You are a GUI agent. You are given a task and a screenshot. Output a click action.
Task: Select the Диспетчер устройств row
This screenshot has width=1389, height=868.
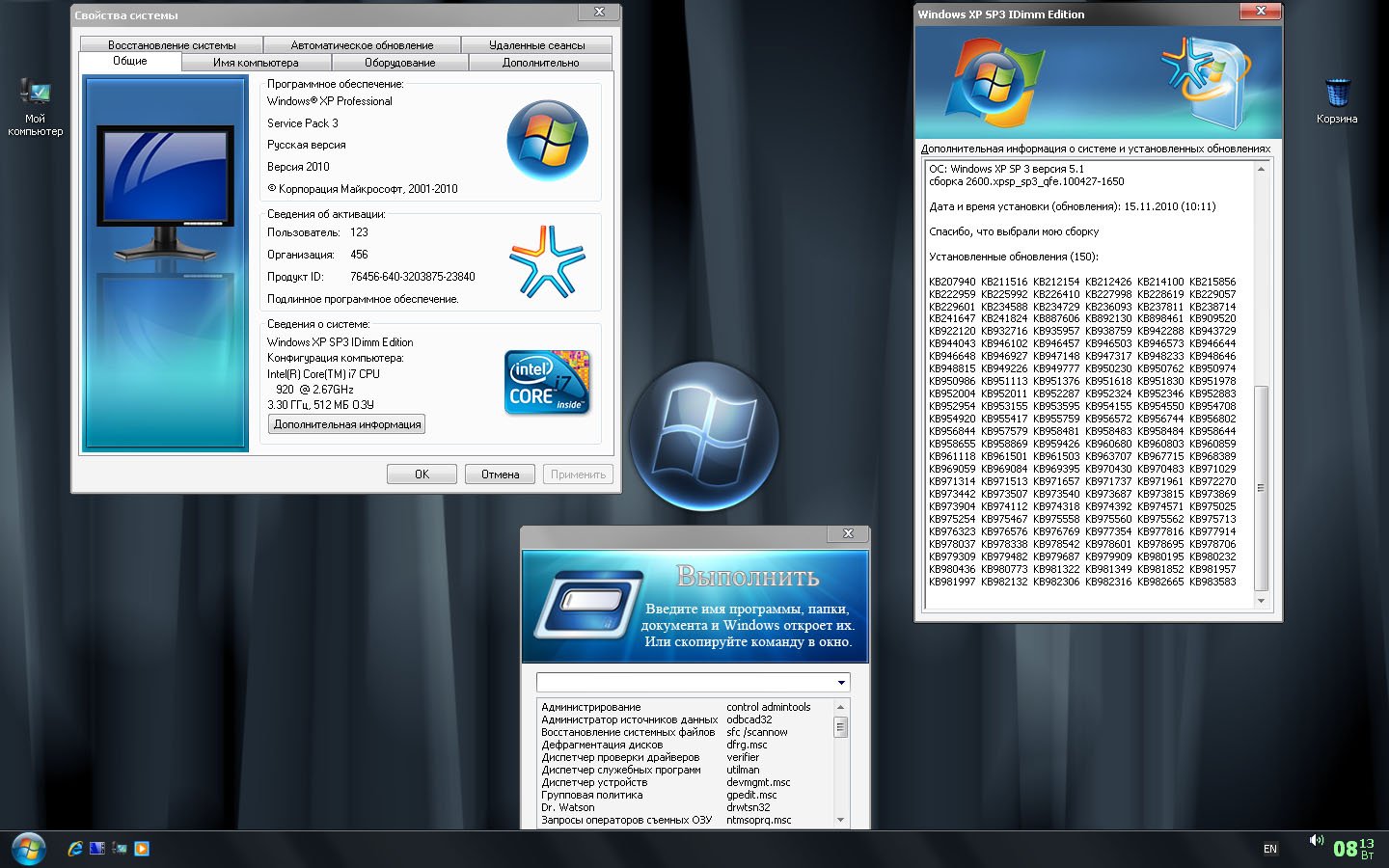tap(685, 782)
